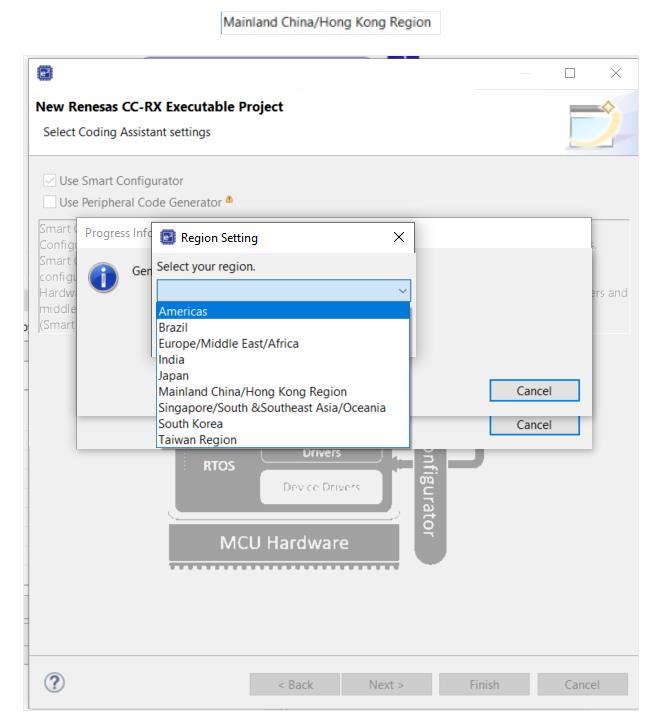Click the Mainland China/Hong Kong Region text box
Screen dimensions: 650x723
(331, 23)
